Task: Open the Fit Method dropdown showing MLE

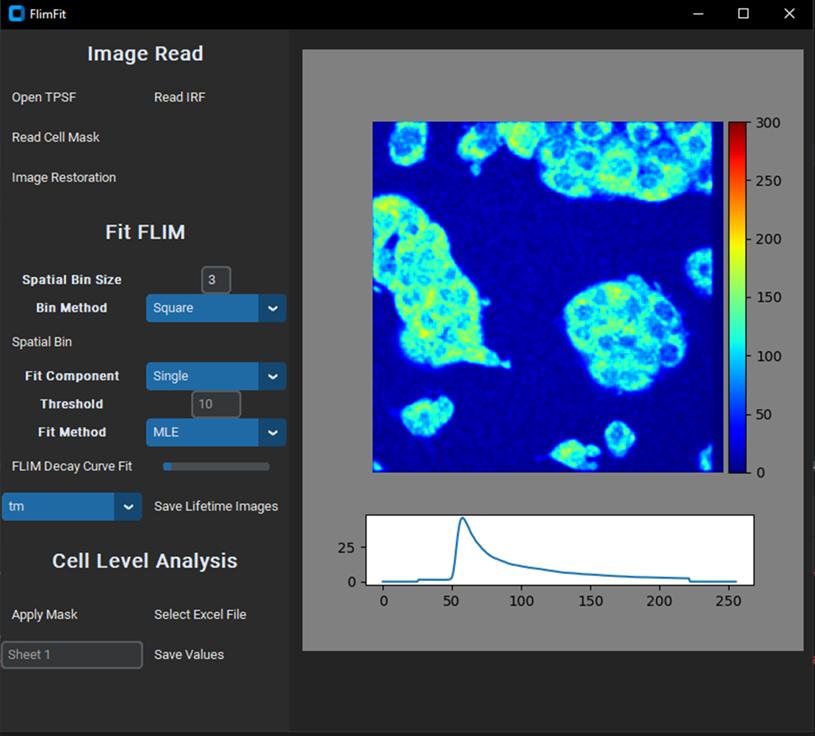Action: tap(215, 432)
